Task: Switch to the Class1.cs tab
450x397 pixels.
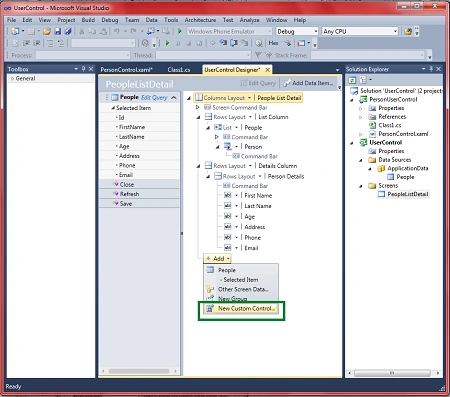Action: 179,70
